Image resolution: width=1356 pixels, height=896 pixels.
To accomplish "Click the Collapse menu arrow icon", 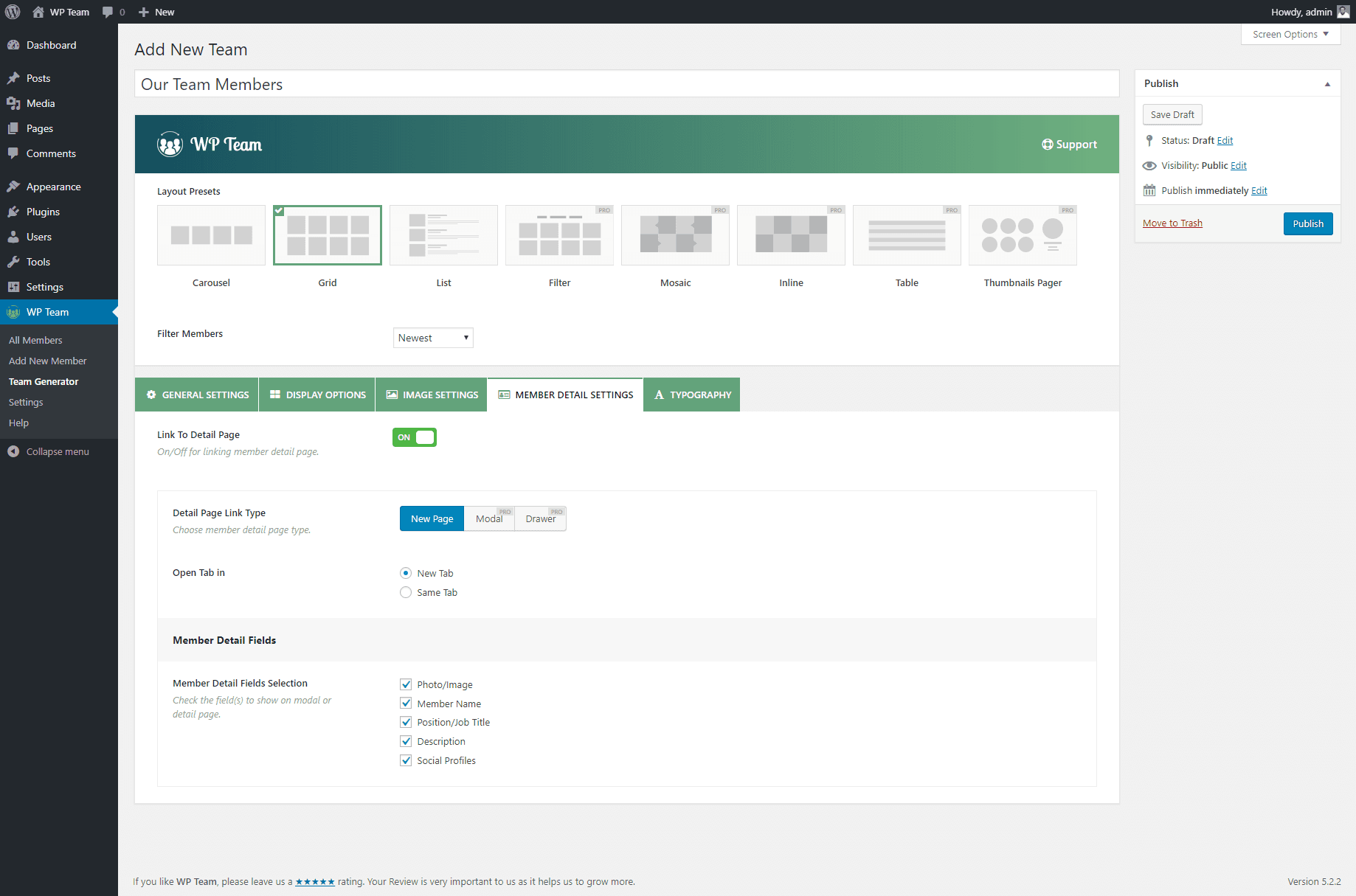I will 13,451.
